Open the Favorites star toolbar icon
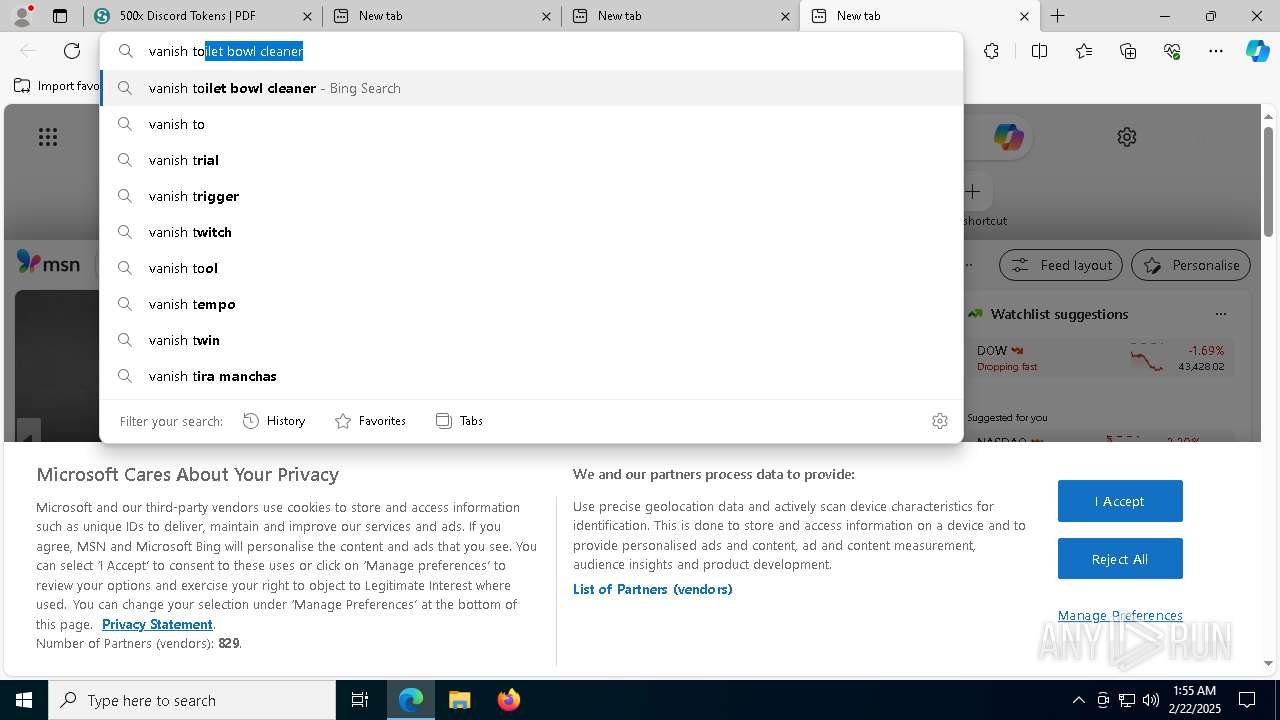 (1084, 51)
